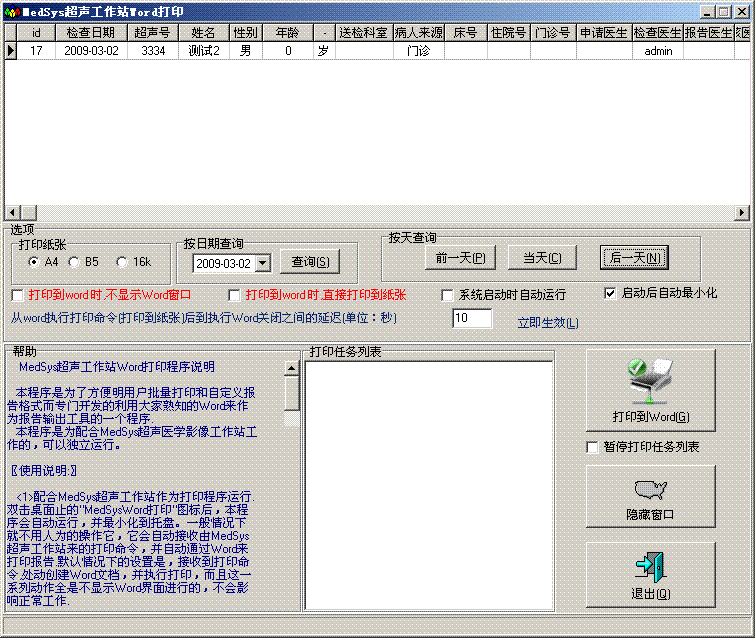
Task: Click the 性别 column header
Action: tap(246, 33)
